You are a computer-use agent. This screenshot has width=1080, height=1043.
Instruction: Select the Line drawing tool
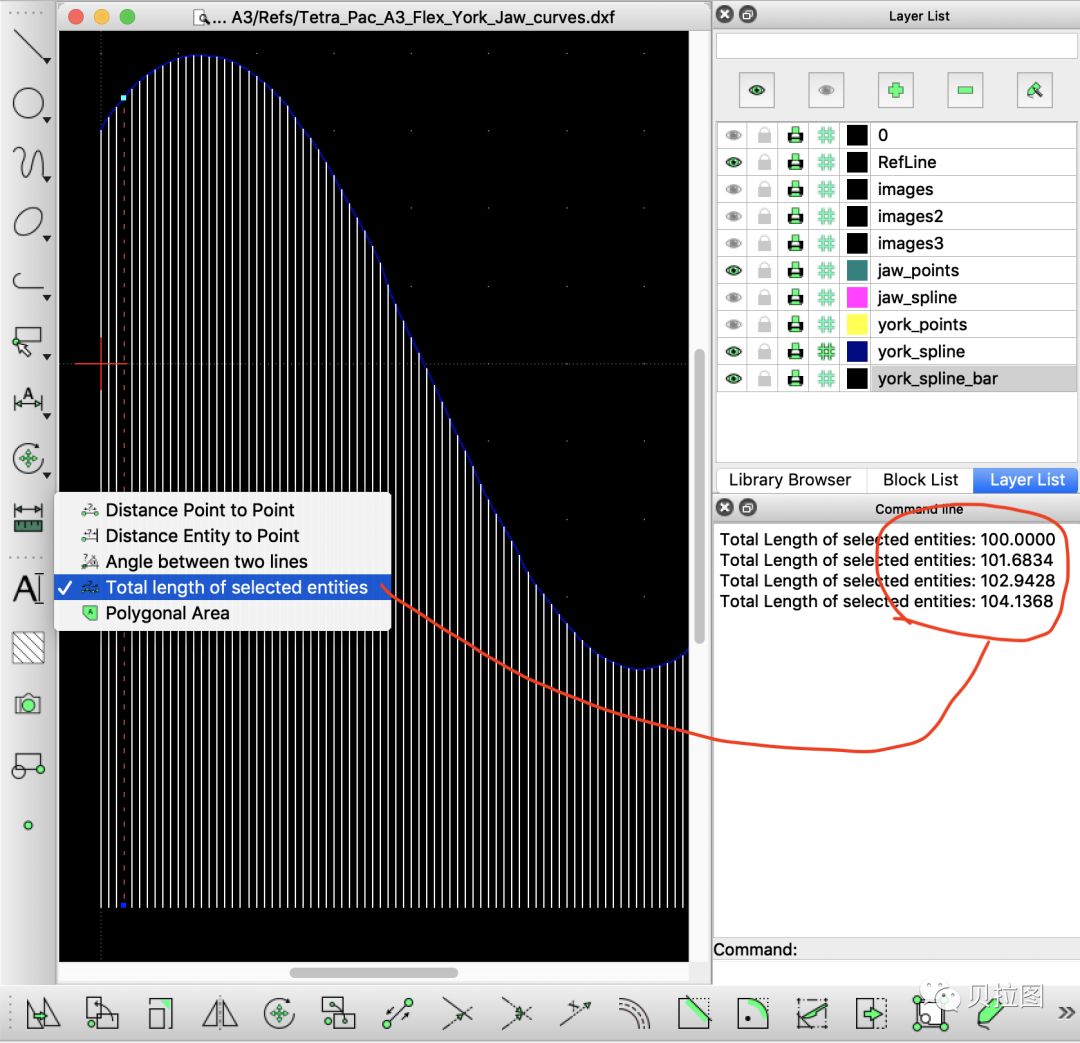[28, 45]
